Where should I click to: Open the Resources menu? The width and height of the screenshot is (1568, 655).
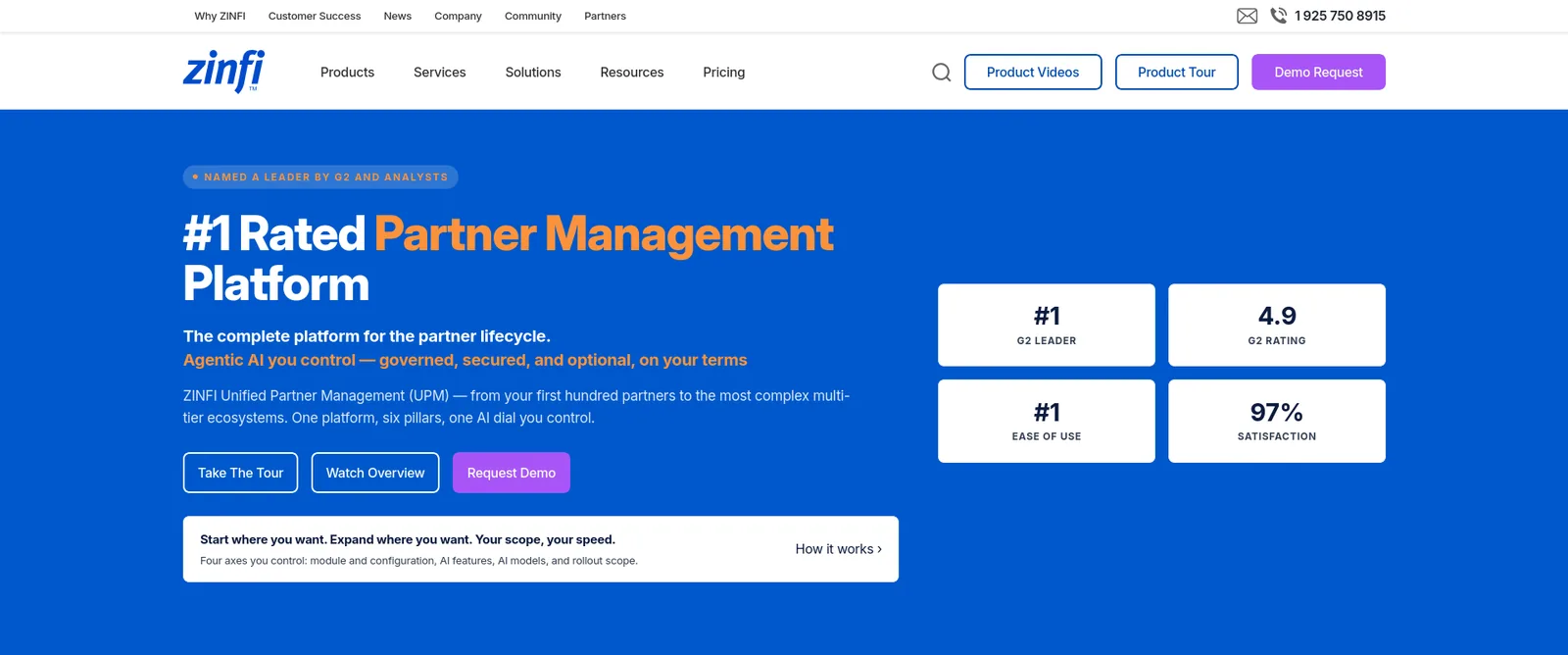(632, 73)
